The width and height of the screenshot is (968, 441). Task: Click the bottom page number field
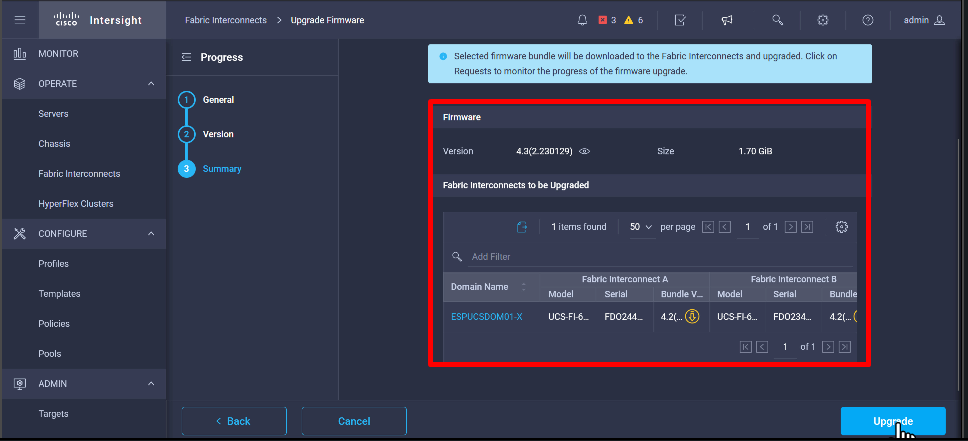click(x=785, y=347)
